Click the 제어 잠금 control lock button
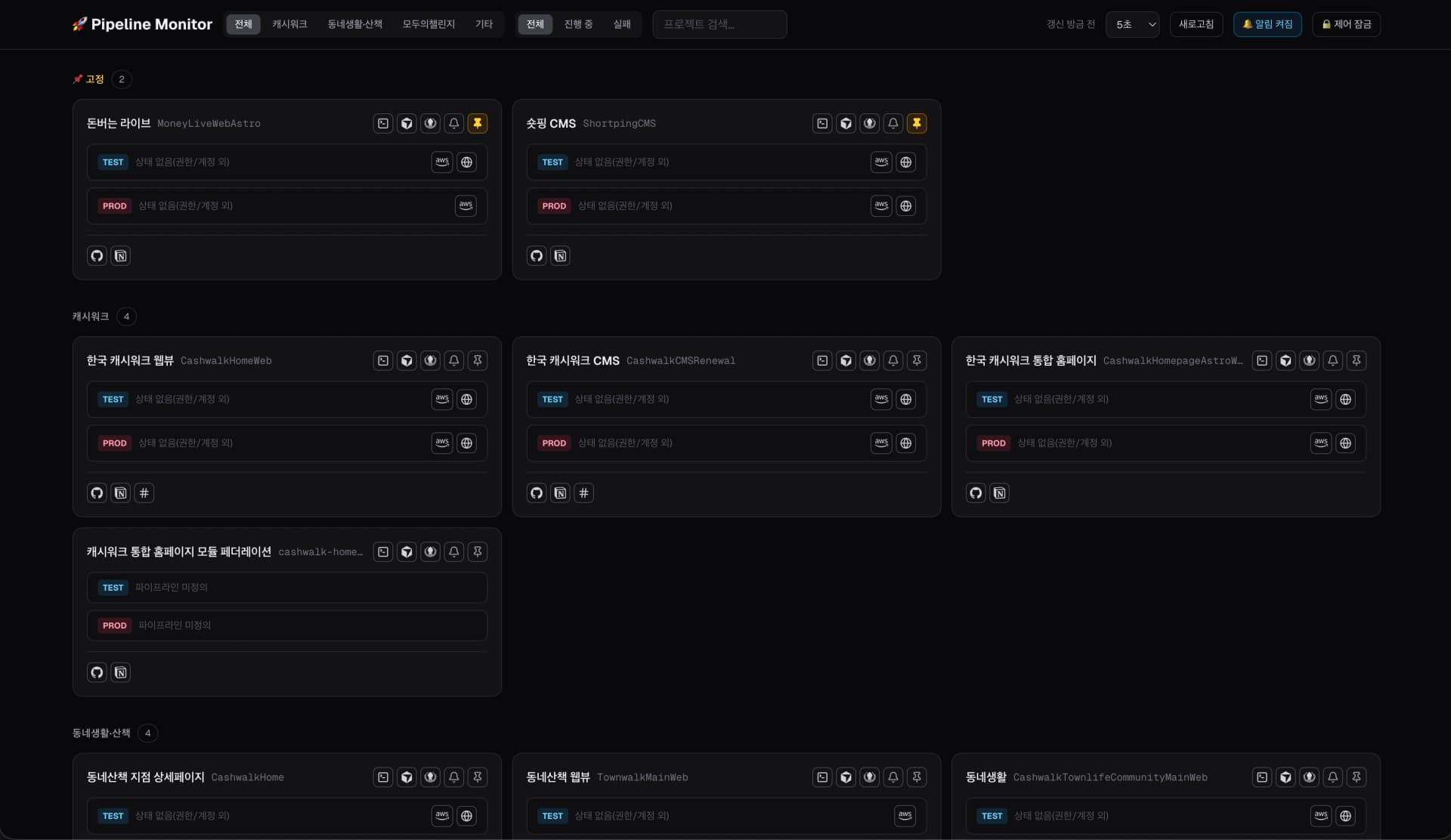The width and height of the screenshot is (1451, 840). pyautogui.click(x=1347, y=24)
